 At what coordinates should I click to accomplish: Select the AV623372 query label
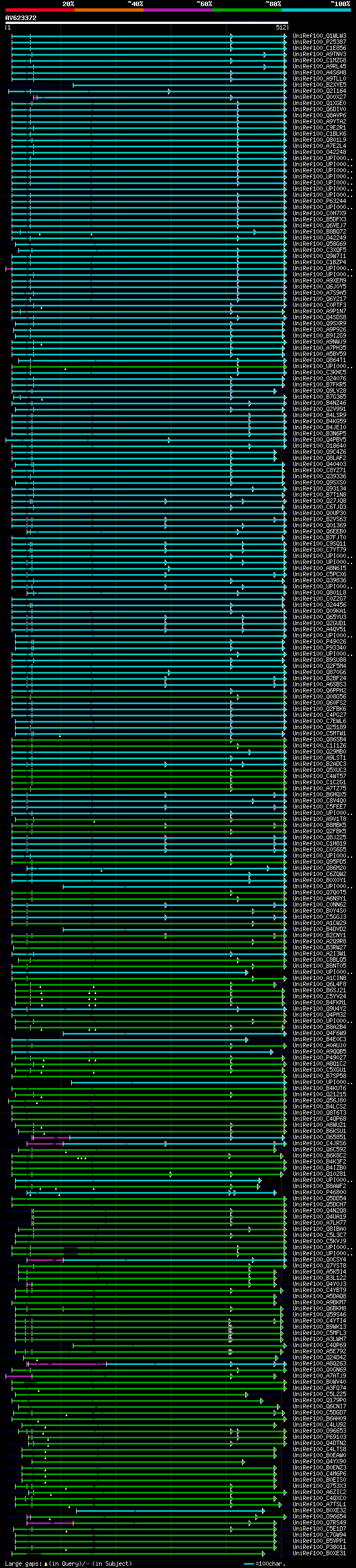(x=21, y=18)
